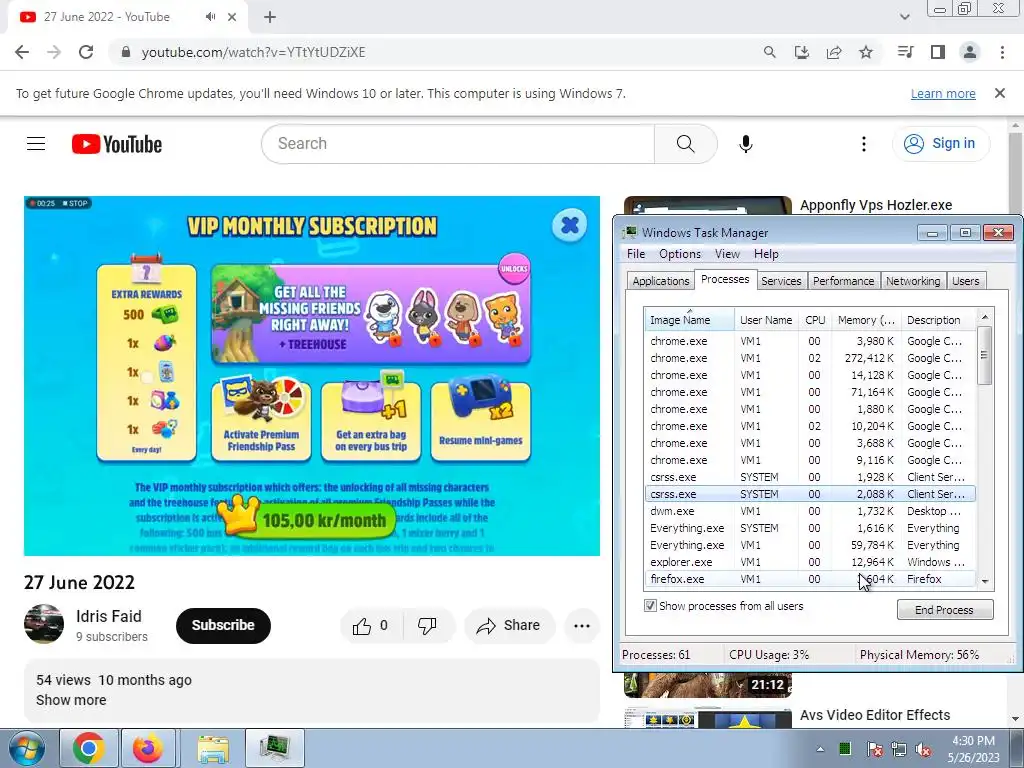Click the YouTube search magnifier button

[x=686, y=144]
